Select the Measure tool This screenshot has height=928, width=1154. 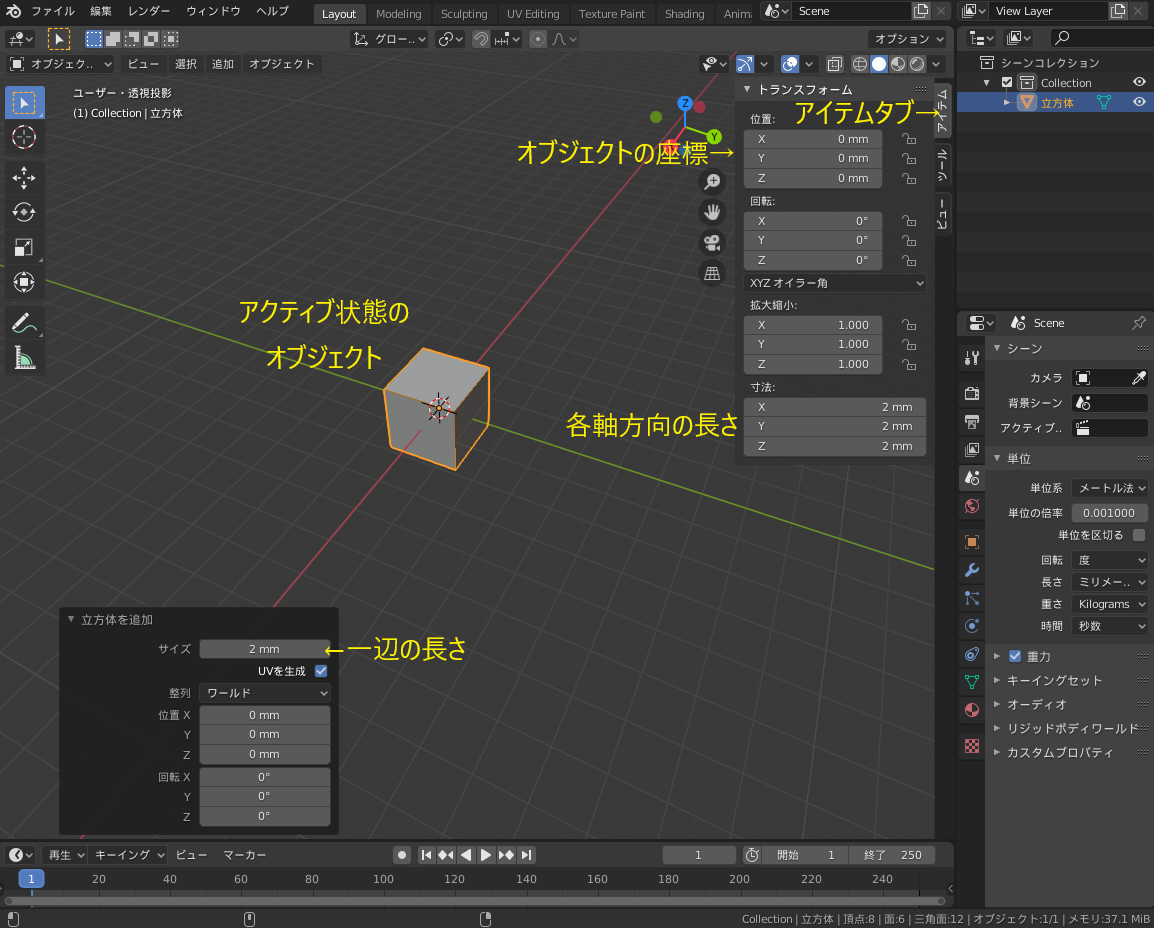pos(24,358)
